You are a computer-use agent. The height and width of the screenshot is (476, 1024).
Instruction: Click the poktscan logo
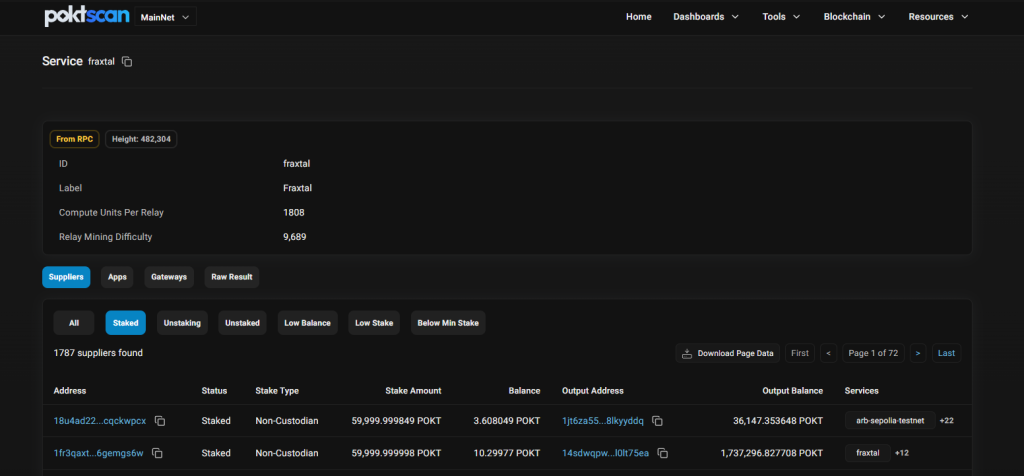pos(86,17)
